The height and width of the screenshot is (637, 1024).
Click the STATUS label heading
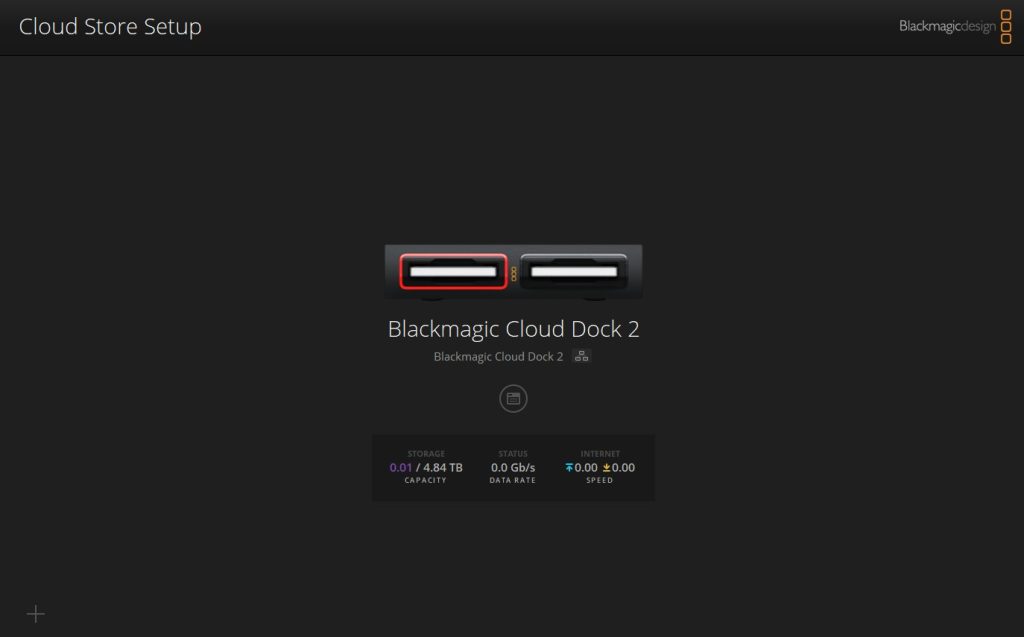pos(513,454)
